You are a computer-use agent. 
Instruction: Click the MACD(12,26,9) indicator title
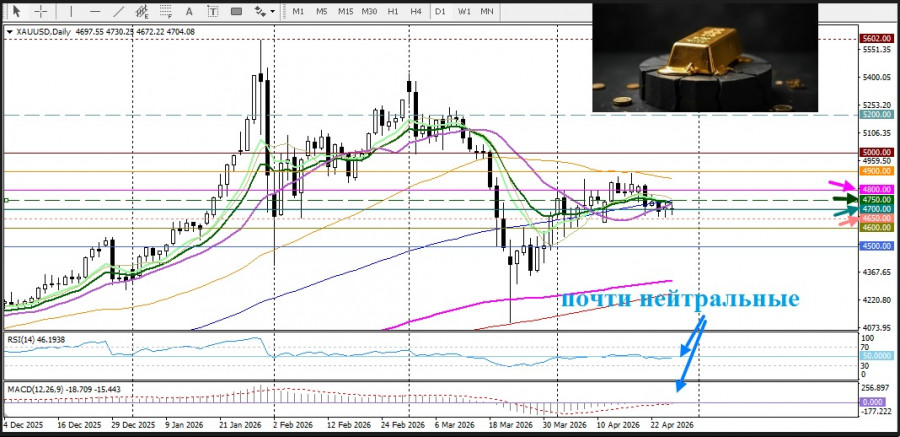(64, 389)
